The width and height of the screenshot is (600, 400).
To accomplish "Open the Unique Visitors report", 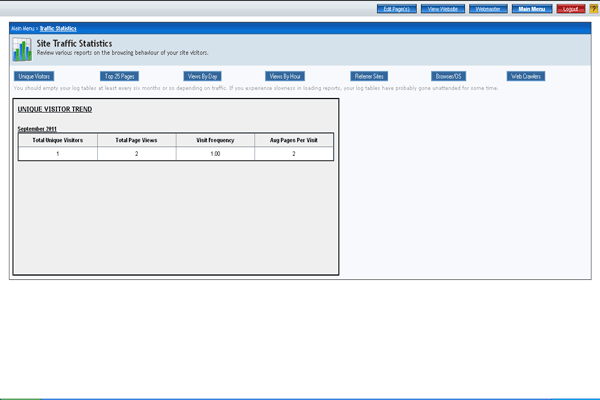I will point(34,76).
